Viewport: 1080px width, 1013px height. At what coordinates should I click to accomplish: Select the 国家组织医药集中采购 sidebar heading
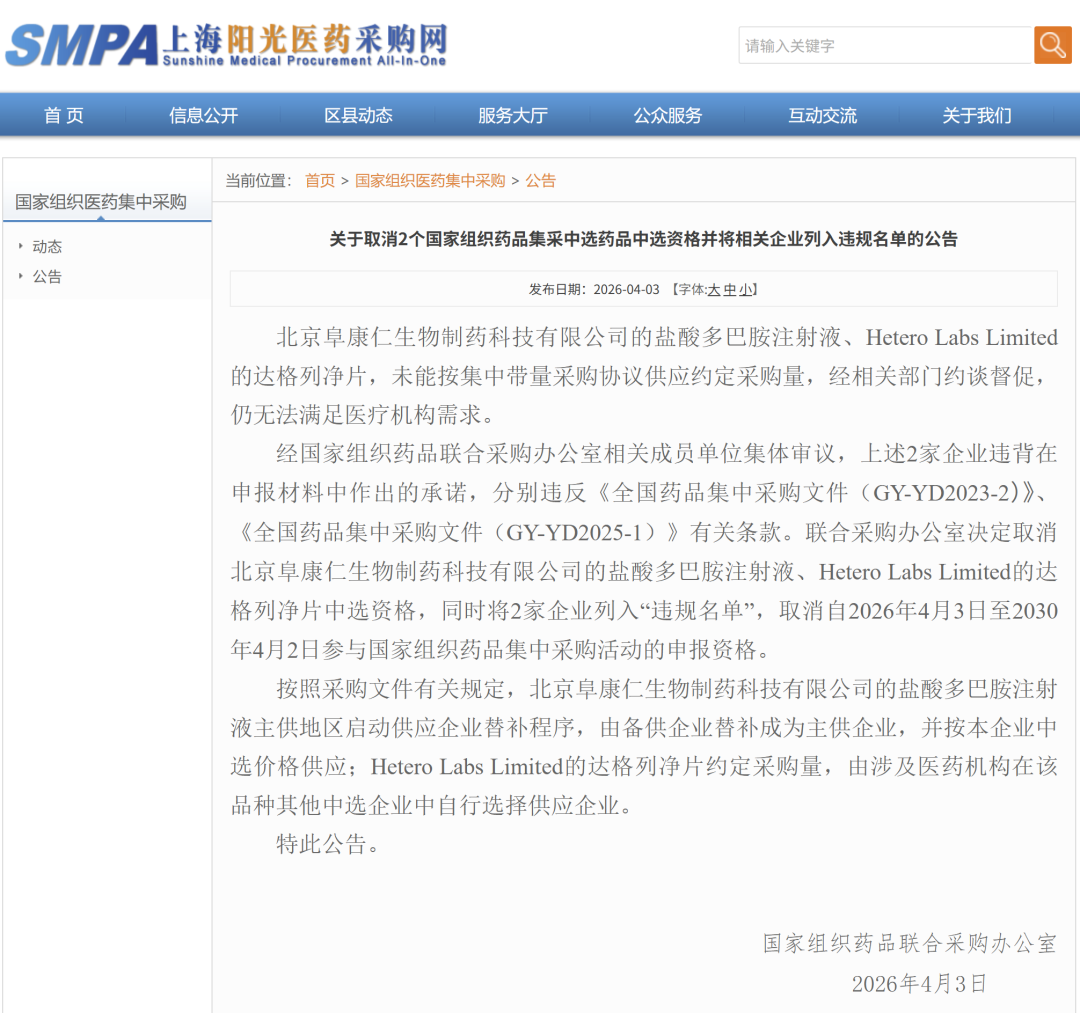[x=101, y=202]
